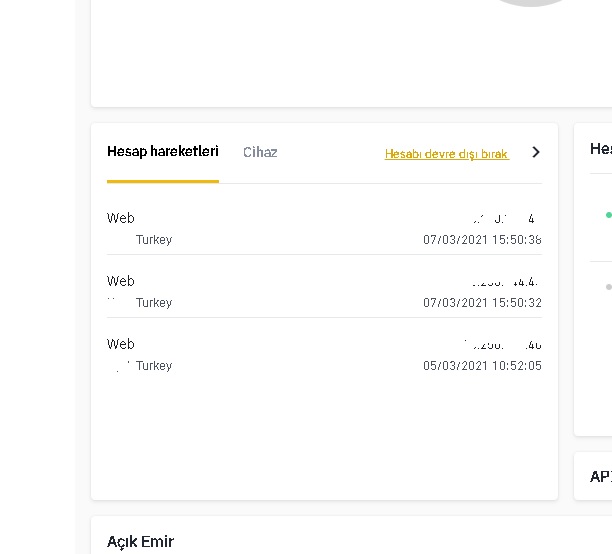The width and height of the screenshot is (612, 554).
Task: Click the 05/03/2021 10:52:05 timestamp
Action: 482,366
